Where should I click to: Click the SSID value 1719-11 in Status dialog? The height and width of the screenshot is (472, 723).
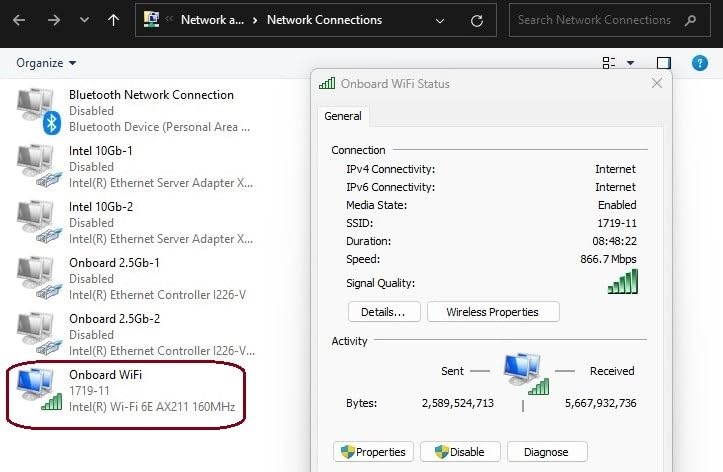[x=616, y=223]
